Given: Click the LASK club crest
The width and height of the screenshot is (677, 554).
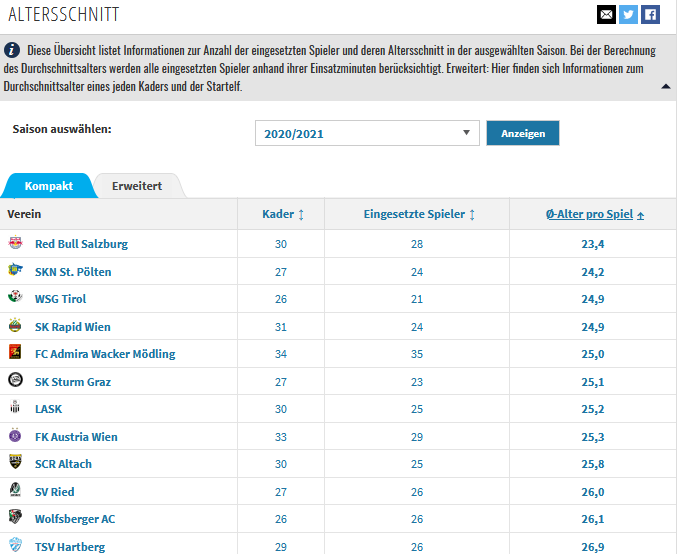Looking at the screenshot, I should 15,408.
